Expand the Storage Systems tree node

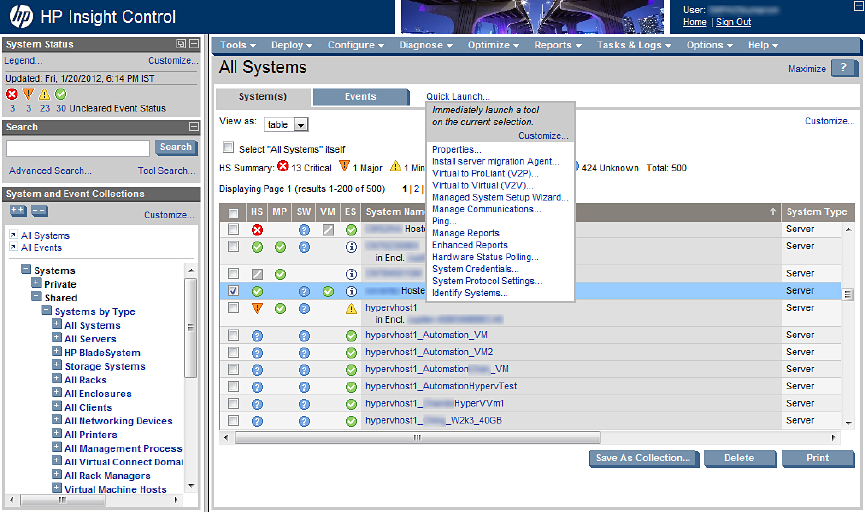coord(57,365)
